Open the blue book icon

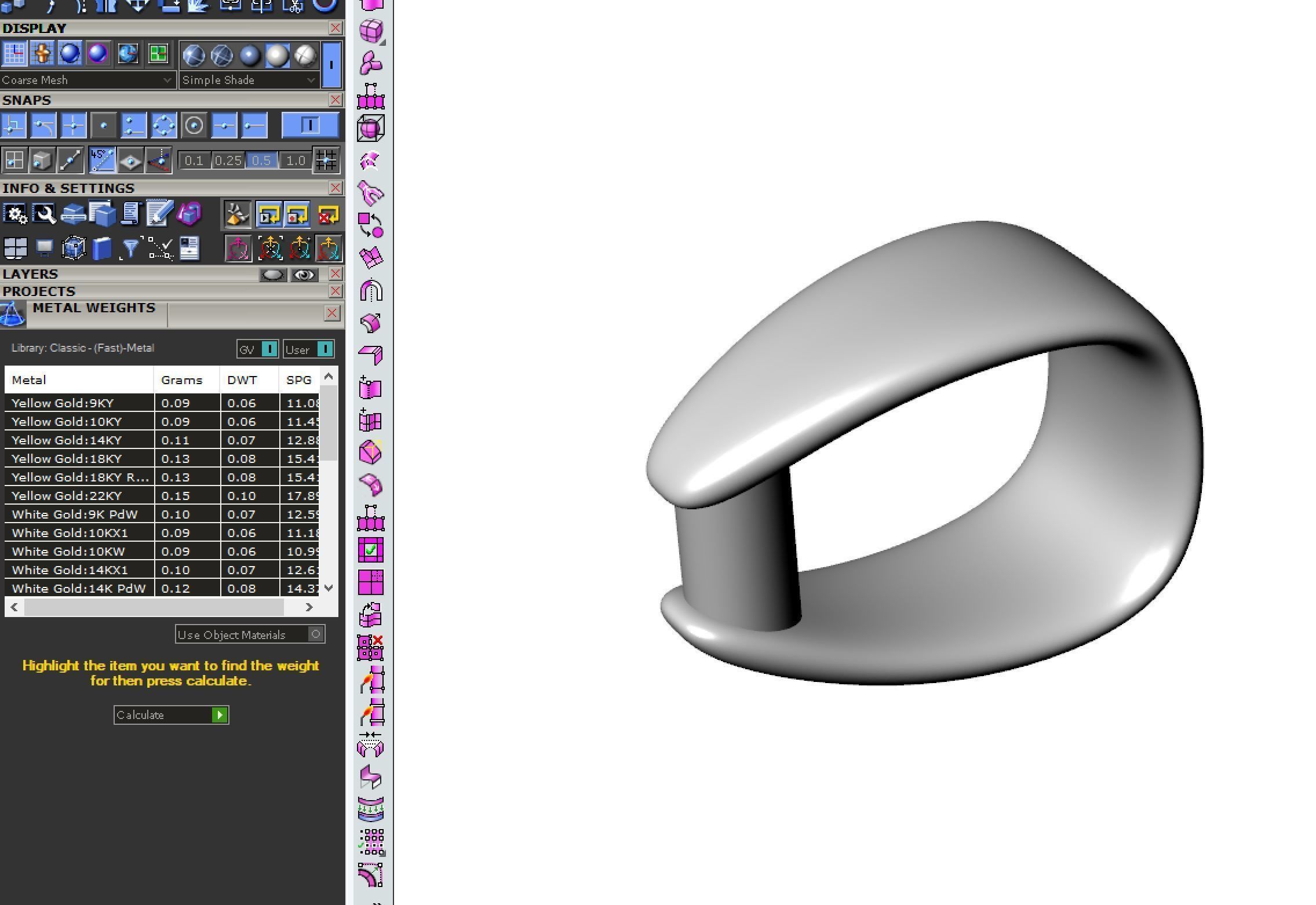click(102, 249)
